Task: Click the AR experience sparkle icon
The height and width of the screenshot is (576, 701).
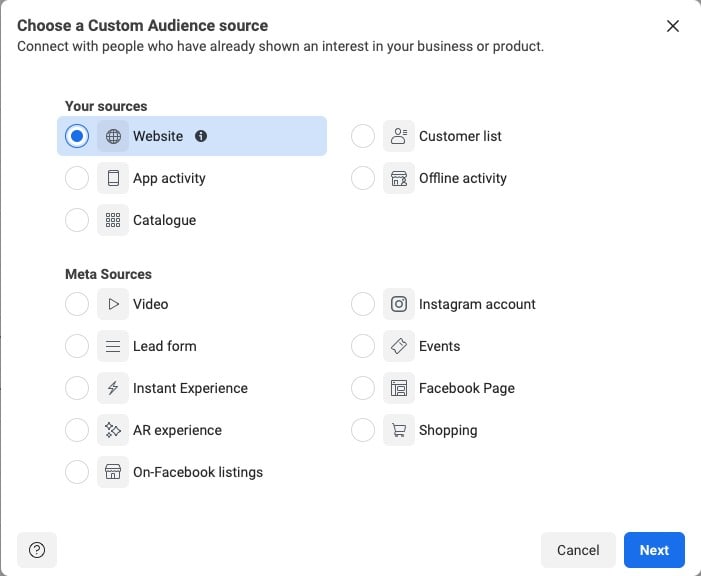Action: [113, 430]
